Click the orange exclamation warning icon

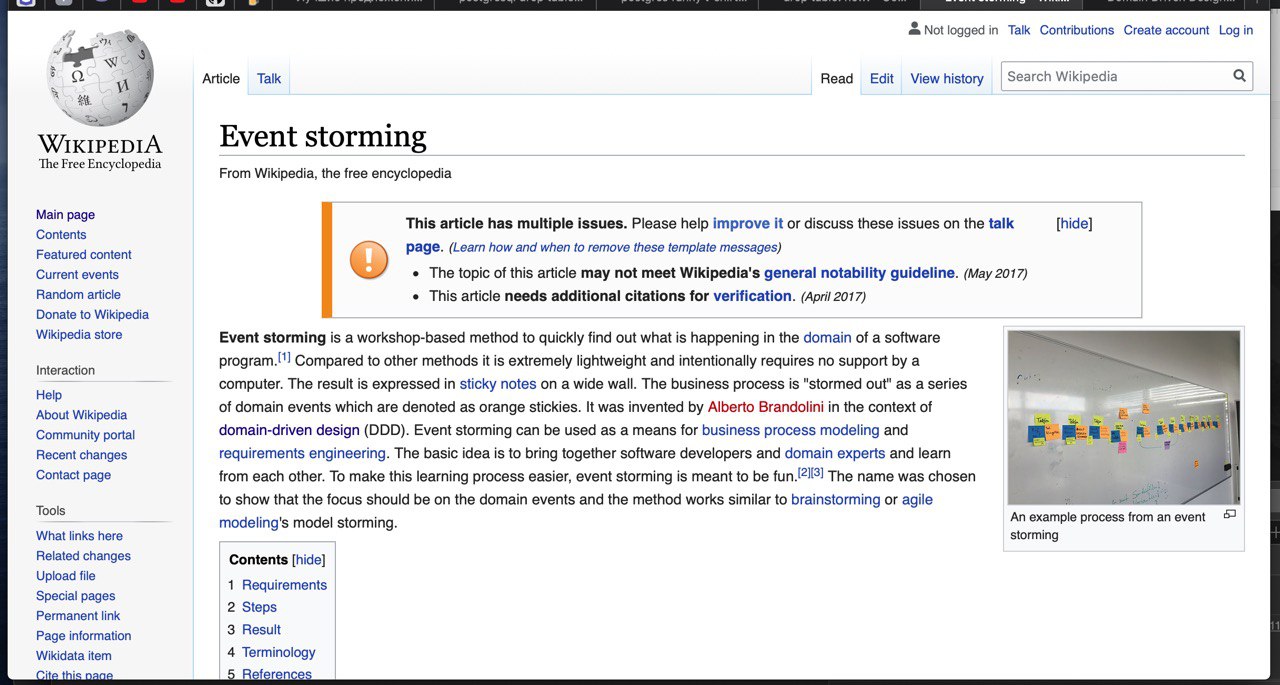[x=369, y=260]
